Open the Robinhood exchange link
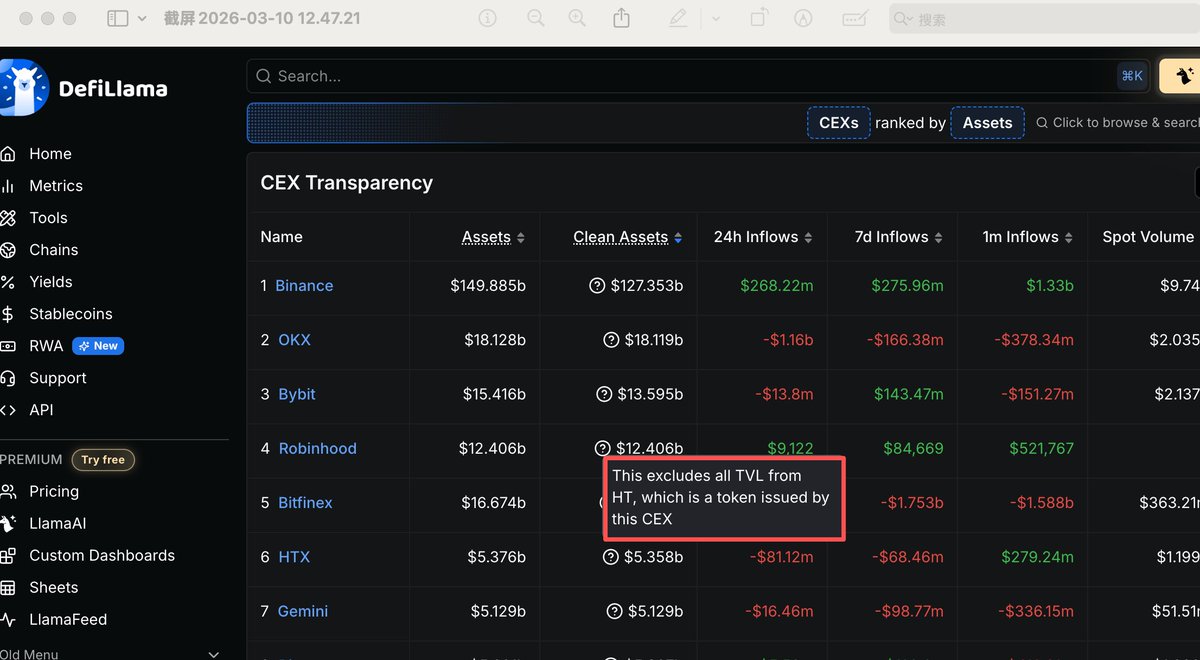This screenshot has width=1200, height=660. (317, 448)
